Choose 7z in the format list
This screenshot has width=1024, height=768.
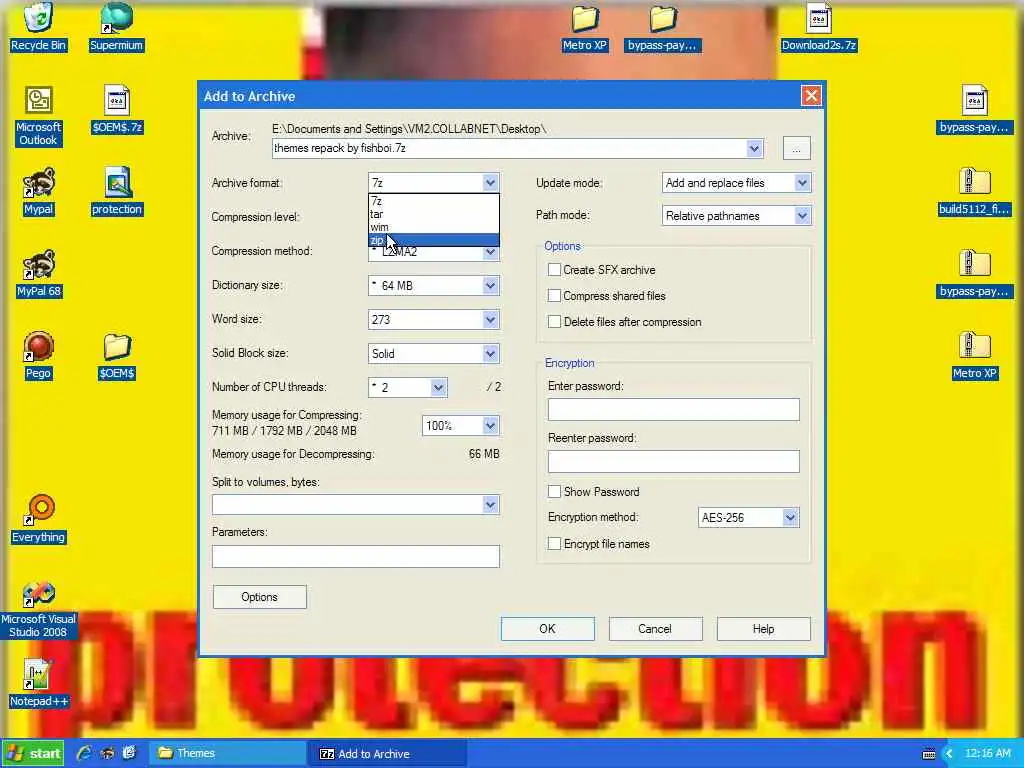pos(434,201)
